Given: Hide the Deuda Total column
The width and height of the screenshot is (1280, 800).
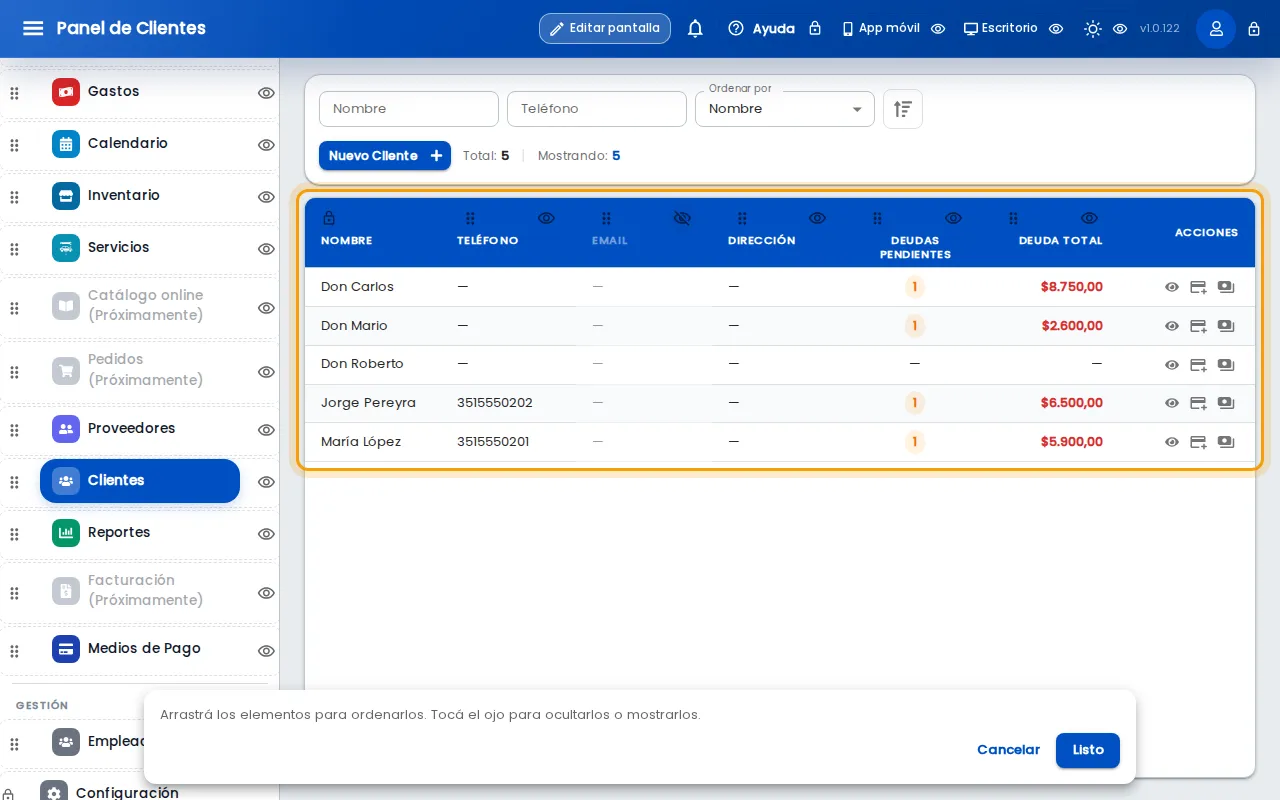Looking at the screenshot, I should click(1089, 218).
